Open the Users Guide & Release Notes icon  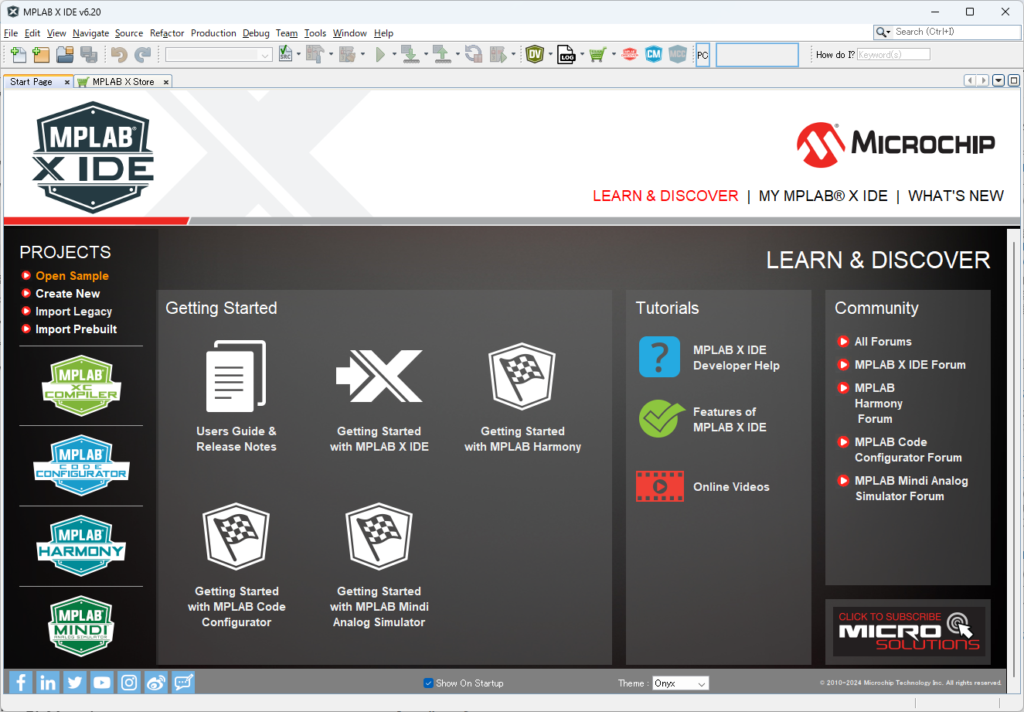(236, 376)
